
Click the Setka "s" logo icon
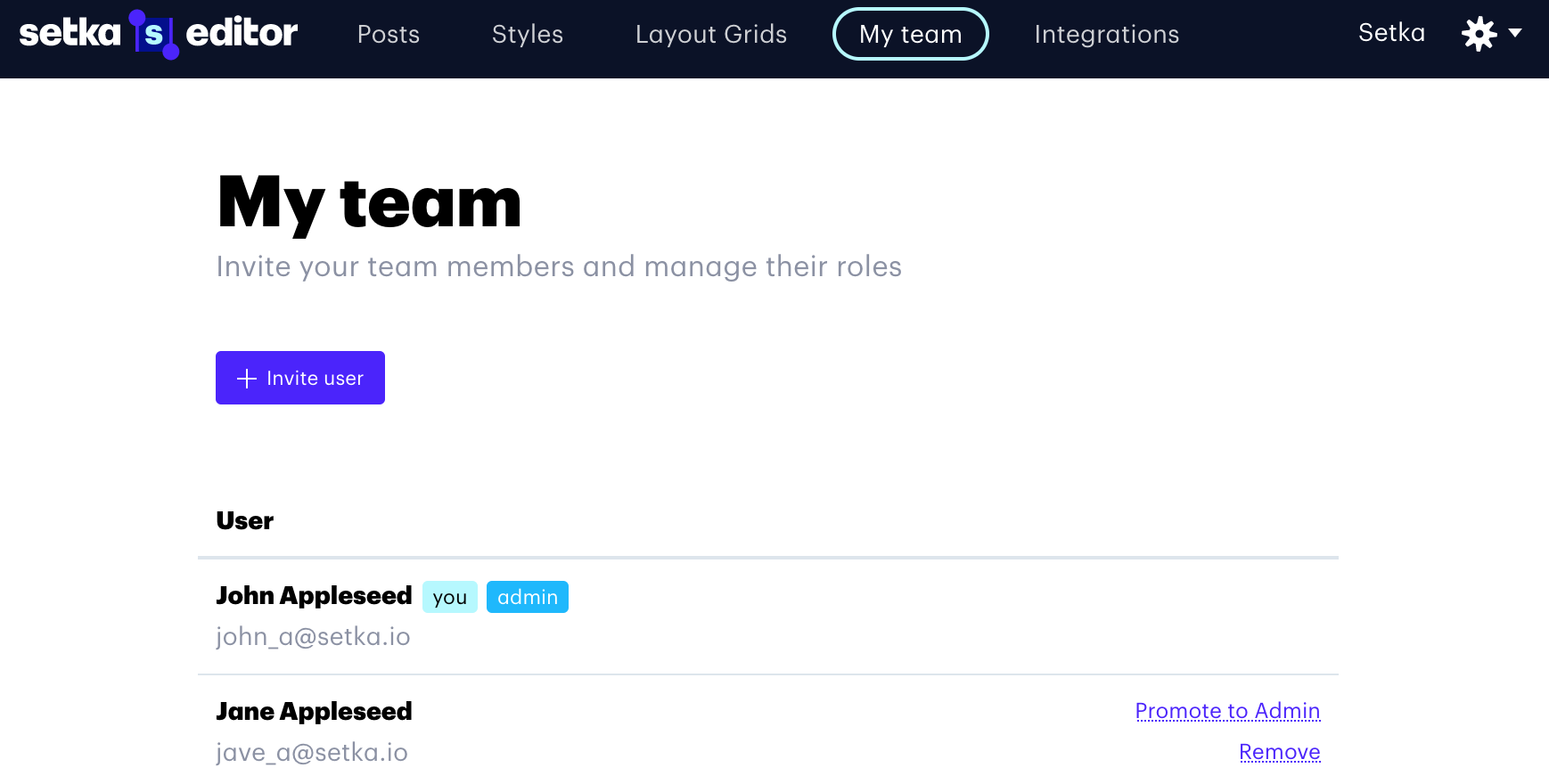(154, 35)
